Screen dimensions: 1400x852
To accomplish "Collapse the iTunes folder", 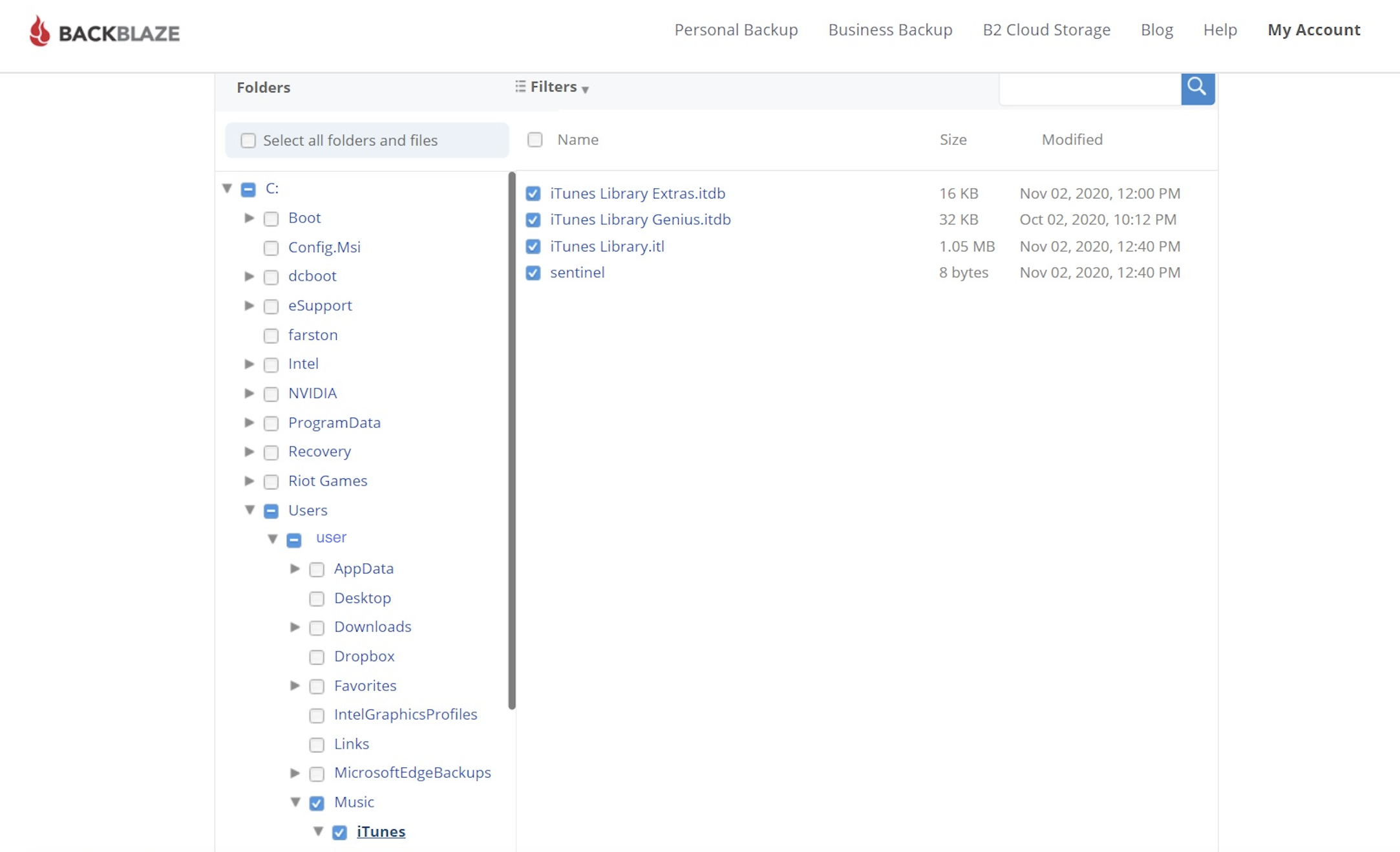I will click(x=318, y=831).
